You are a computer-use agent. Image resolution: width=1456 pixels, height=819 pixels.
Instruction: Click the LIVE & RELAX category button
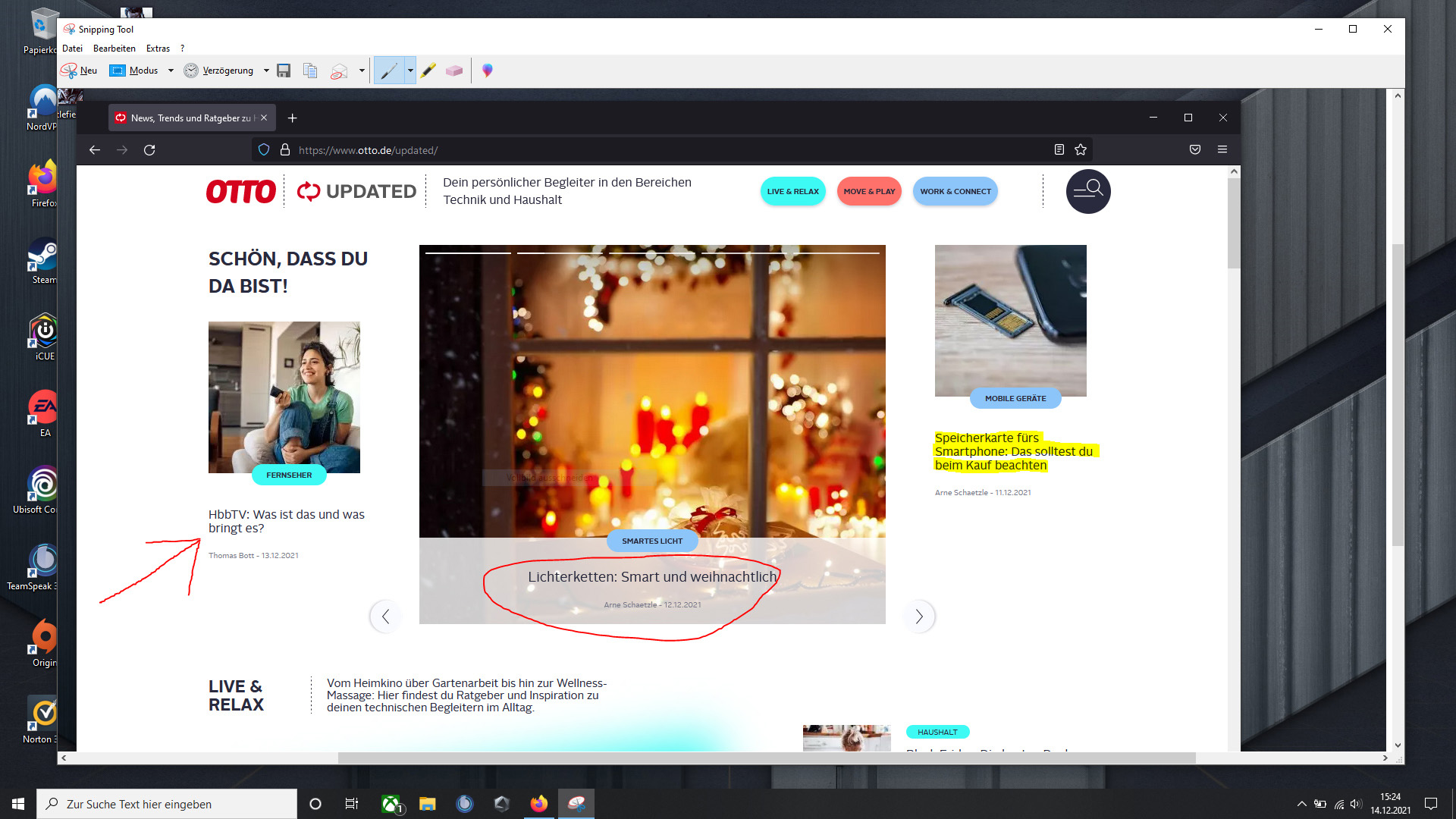pos(792,191)
